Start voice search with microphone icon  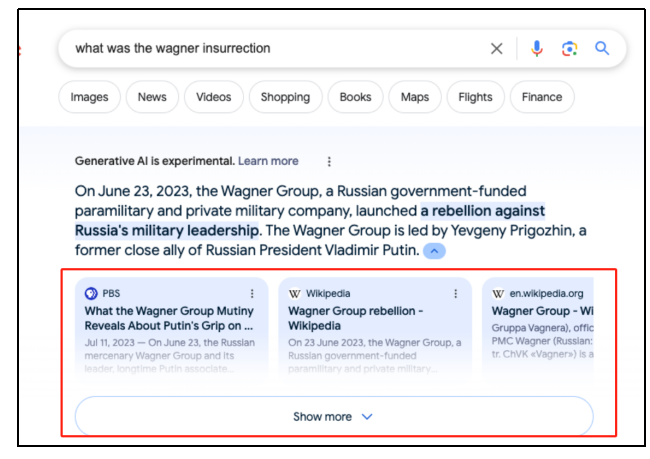coord(537,48)
